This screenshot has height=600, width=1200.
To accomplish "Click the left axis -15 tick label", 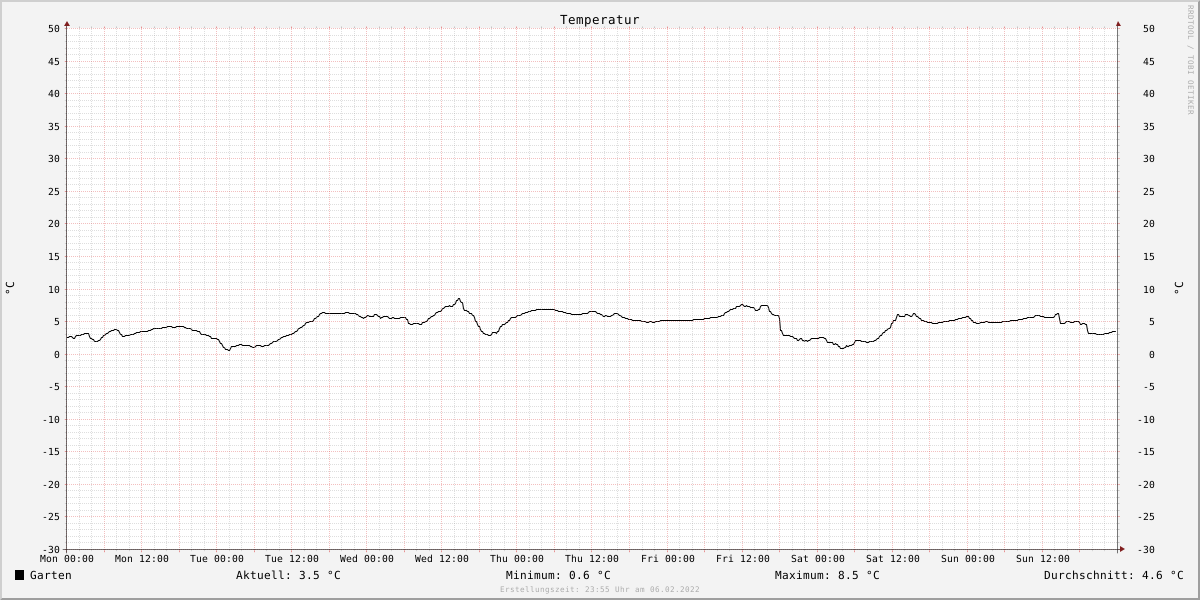I will click(51, 452).
